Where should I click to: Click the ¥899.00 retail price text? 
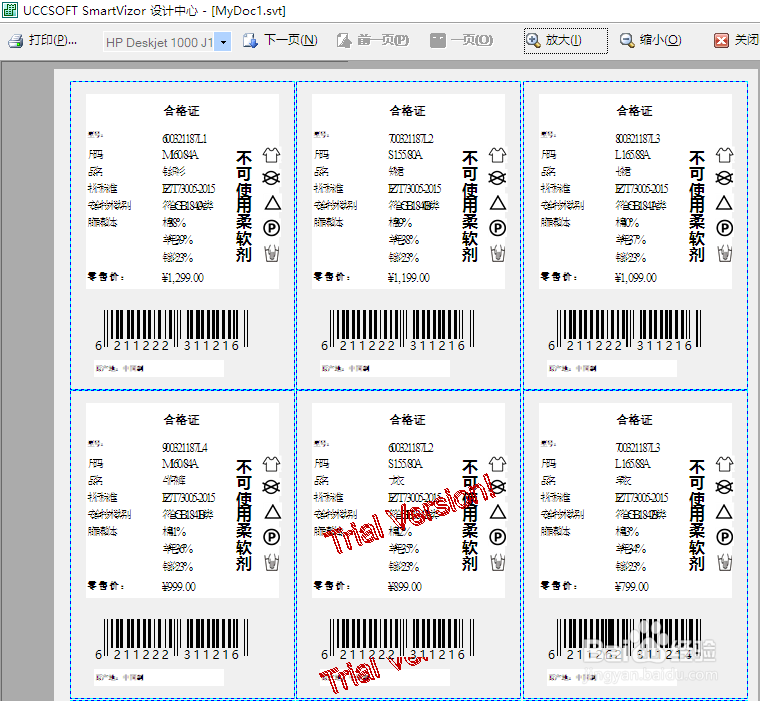(x=405, y=587)
